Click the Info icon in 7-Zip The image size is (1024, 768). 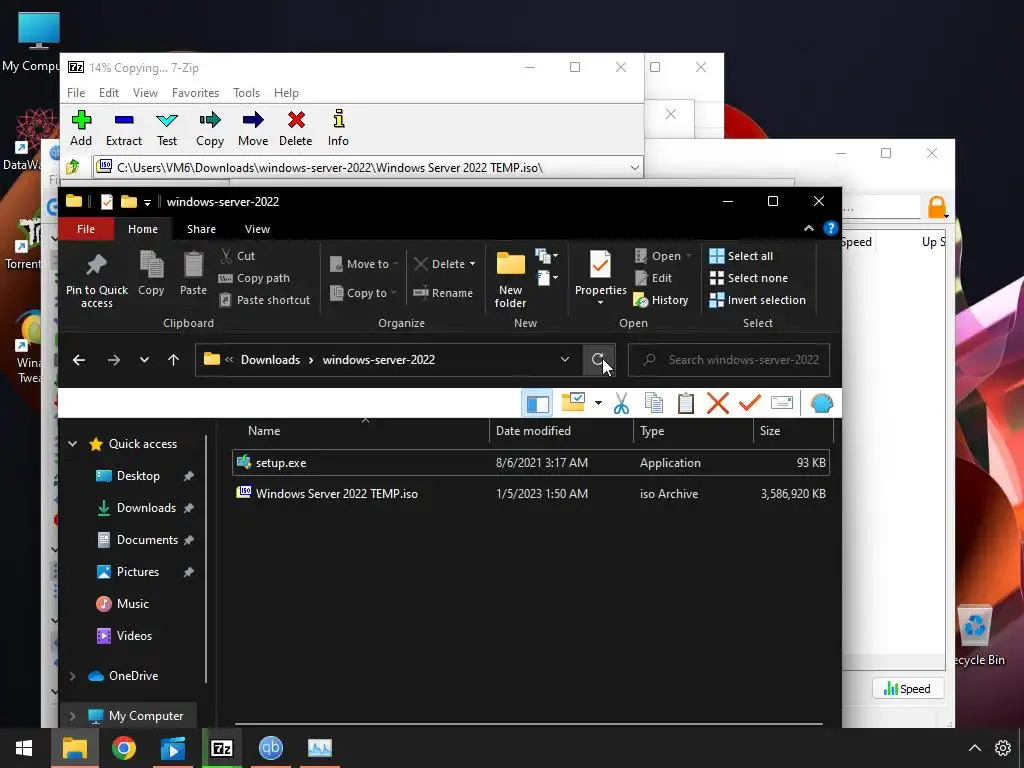click(x=338, y=119)
